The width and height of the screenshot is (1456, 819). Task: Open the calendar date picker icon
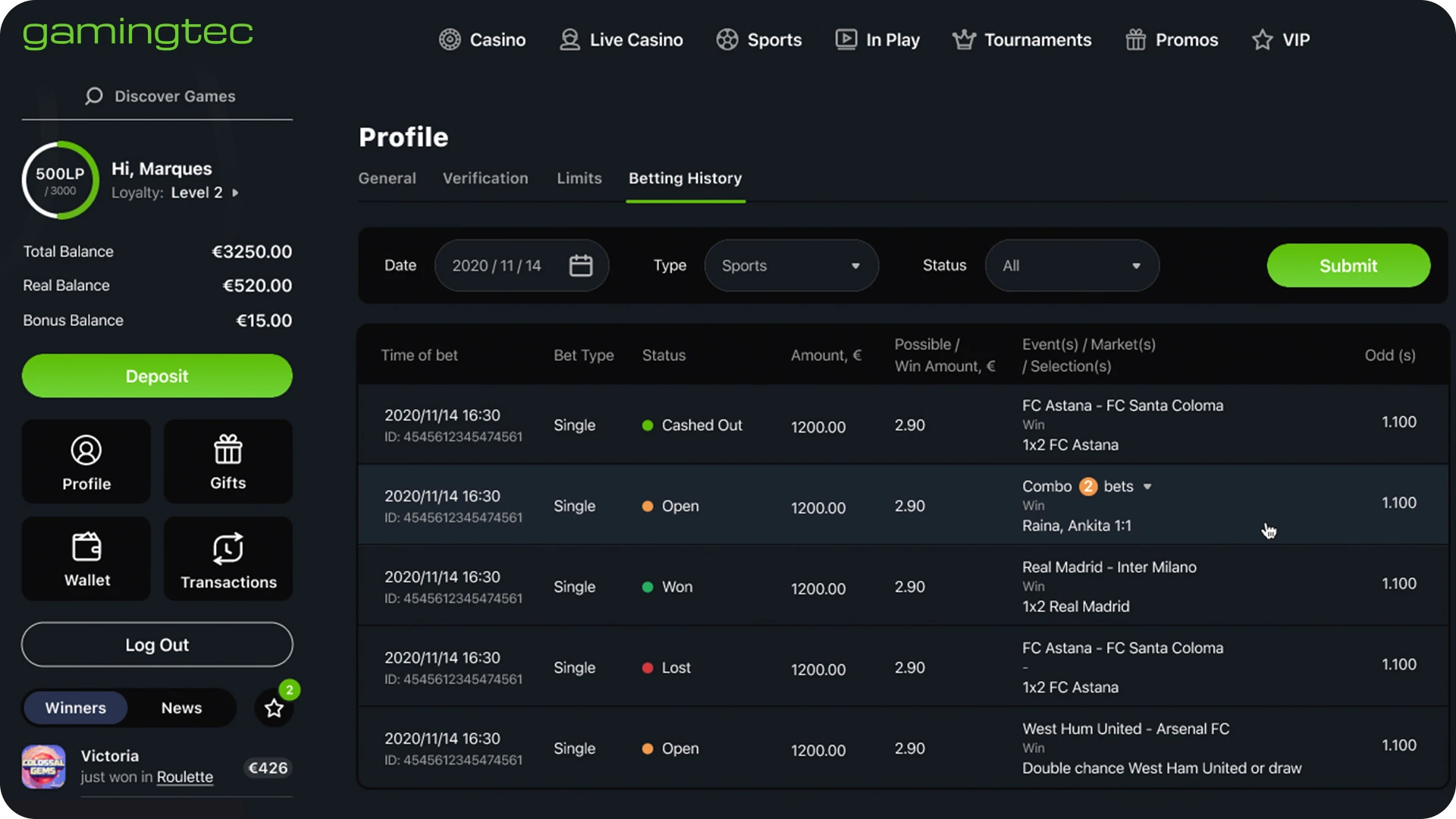pyautogui.click(x=580, y=265)
